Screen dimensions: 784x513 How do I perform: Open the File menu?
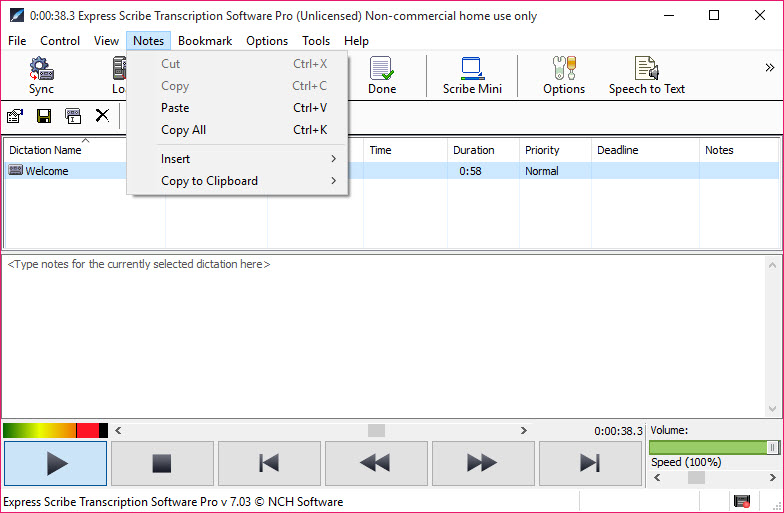[17, 40]
